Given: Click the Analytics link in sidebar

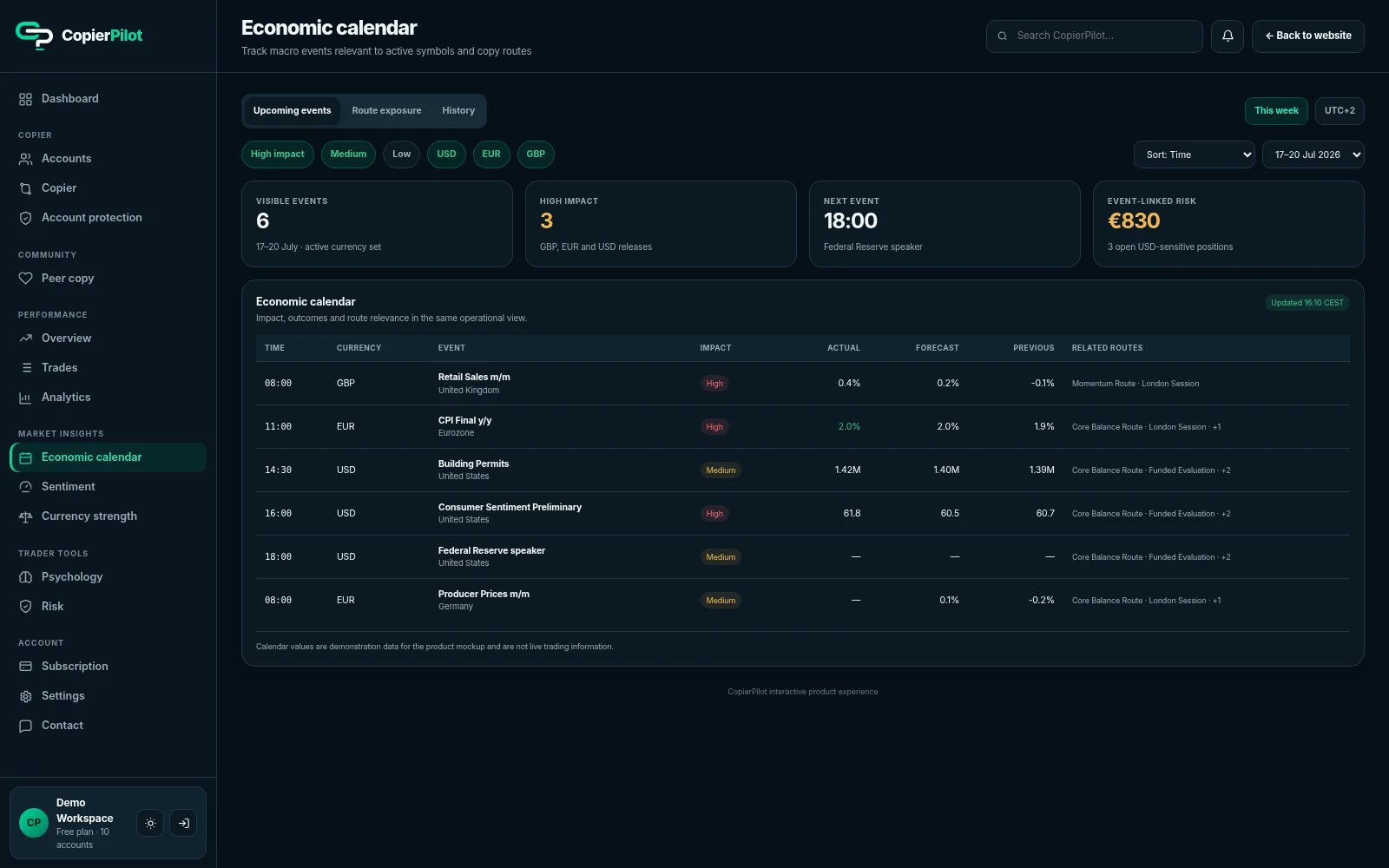Looking at the screenshot, I should (x=108, y=398).
